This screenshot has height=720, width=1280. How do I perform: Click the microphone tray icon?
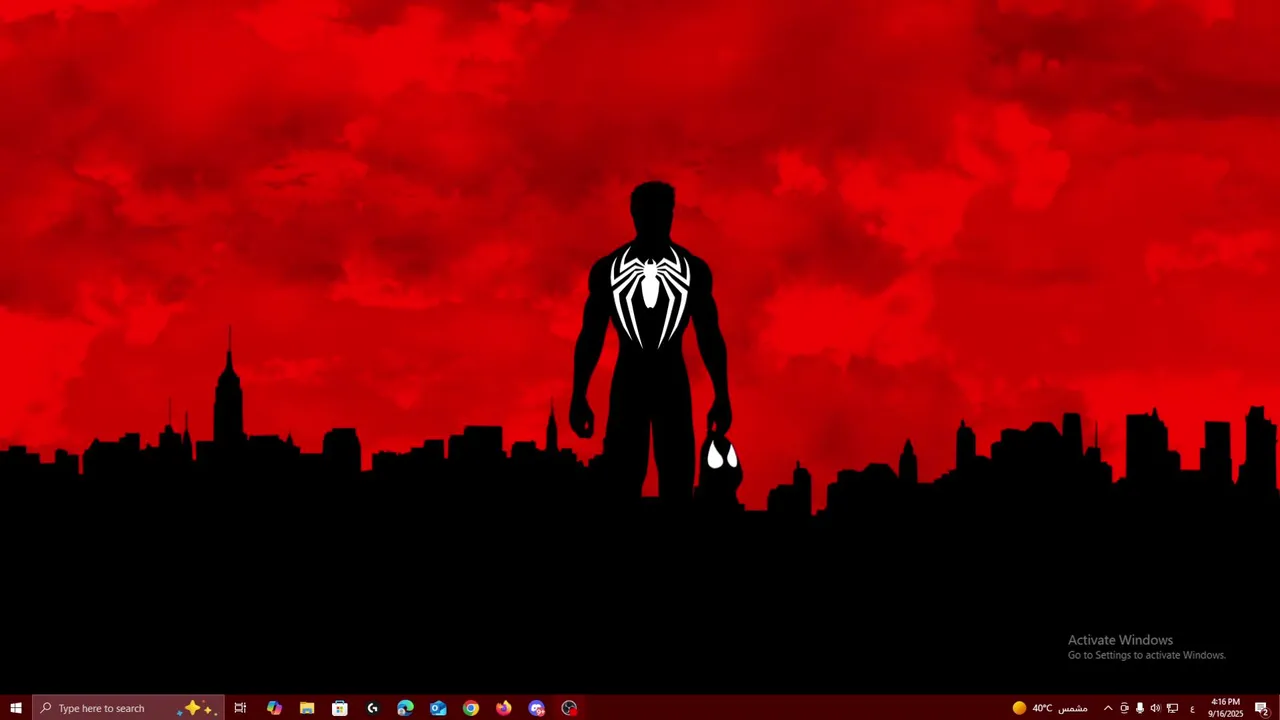tap(1140, 708)
